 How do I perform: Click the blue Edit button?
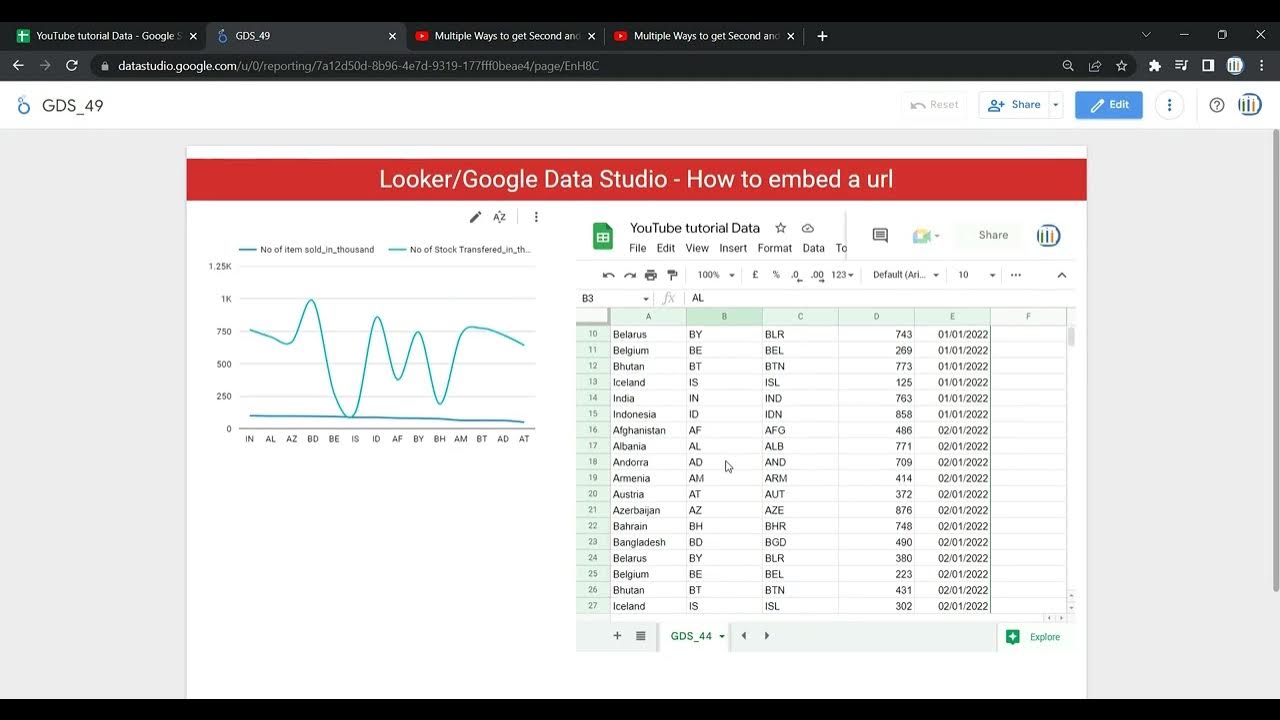1109,105
